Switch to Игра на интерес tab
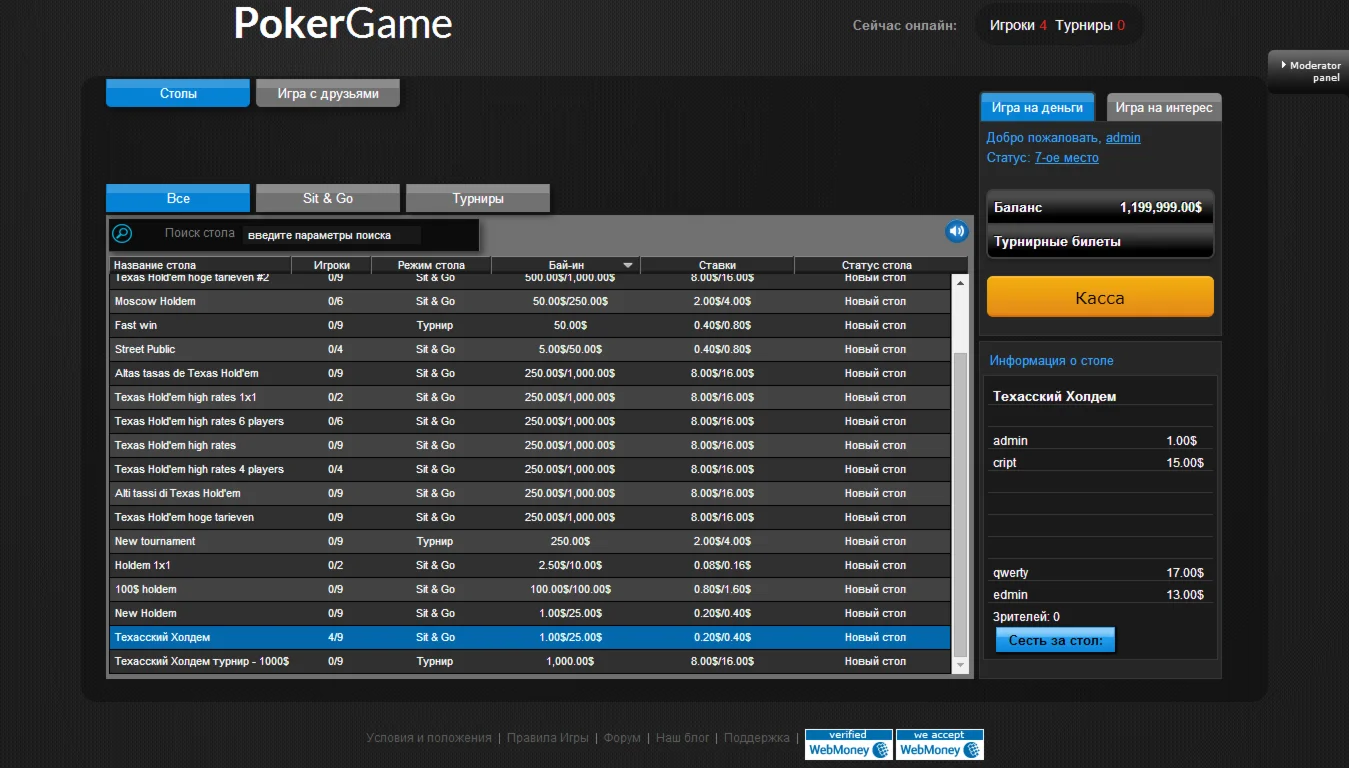This screenshot has width=1349, height=768. pos(1164,107)
